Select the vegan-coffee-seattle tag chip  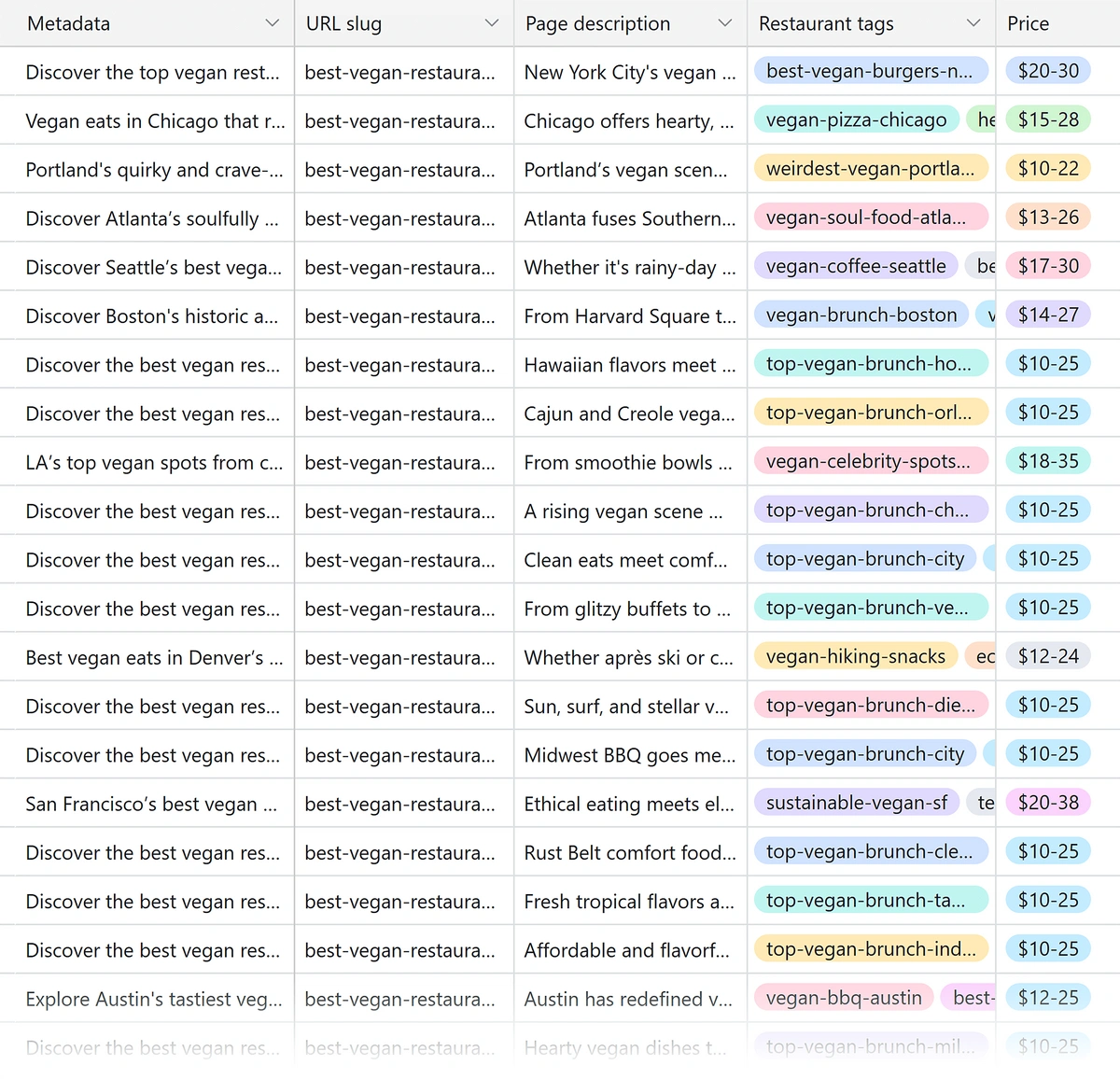click(856, 266)
